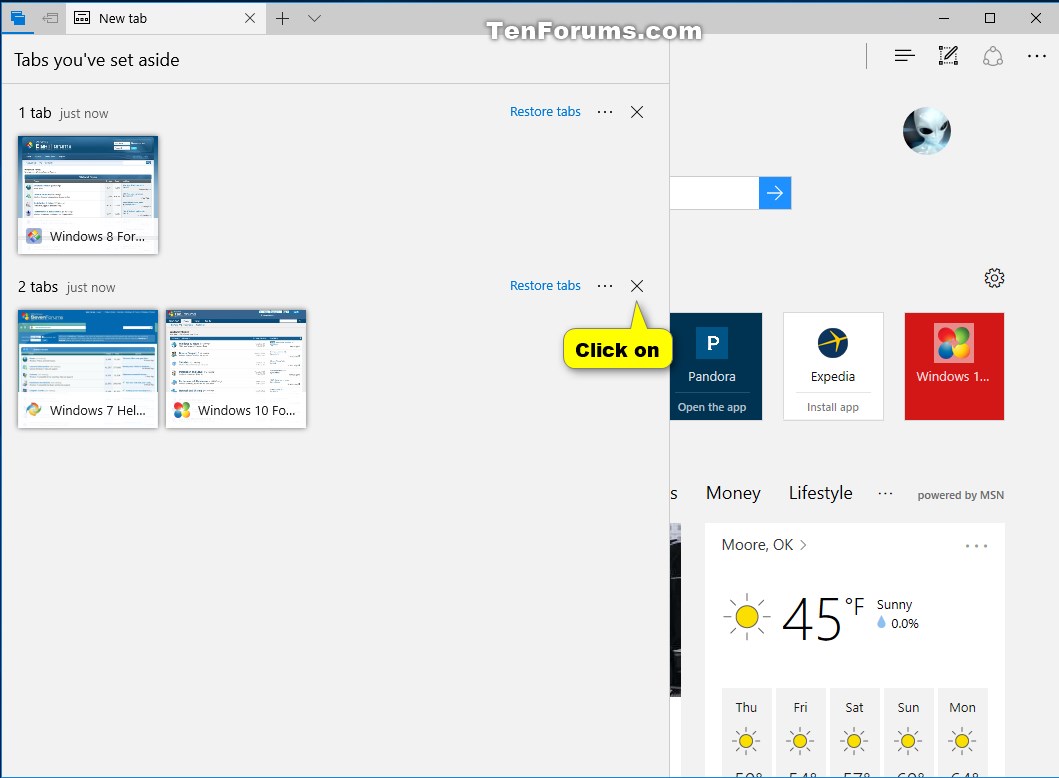Submit search with blue arrow button
The image size is (1059, 778).
[775, 193]
